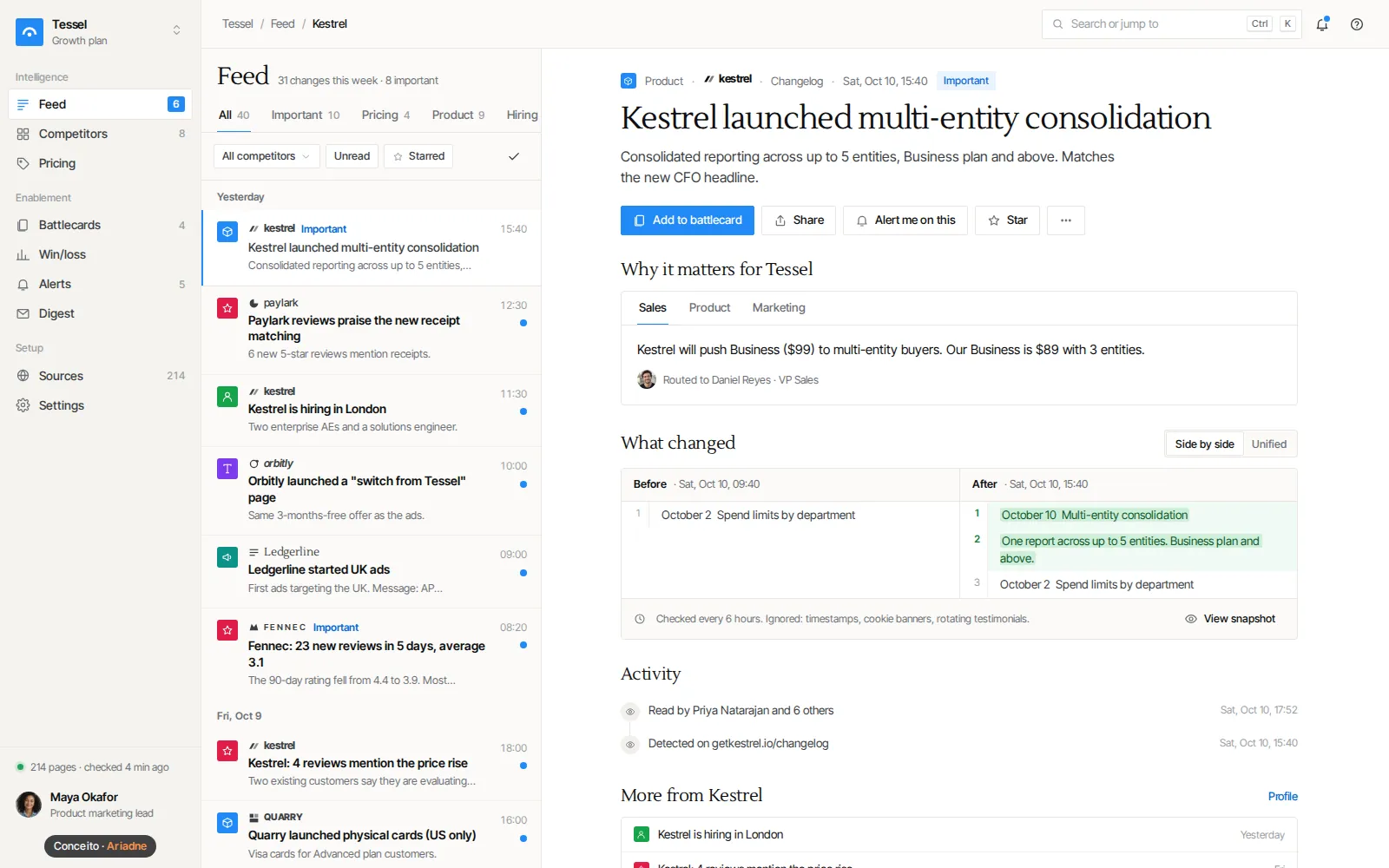Open Kestrel is hiring in London related row

[x=958, y=834]
